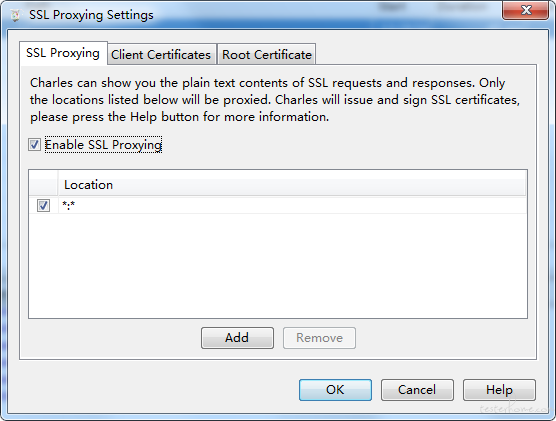This screenshot has height=421, width=556.
Task: Cancel the SSL proxying changes
Action: 417,390
